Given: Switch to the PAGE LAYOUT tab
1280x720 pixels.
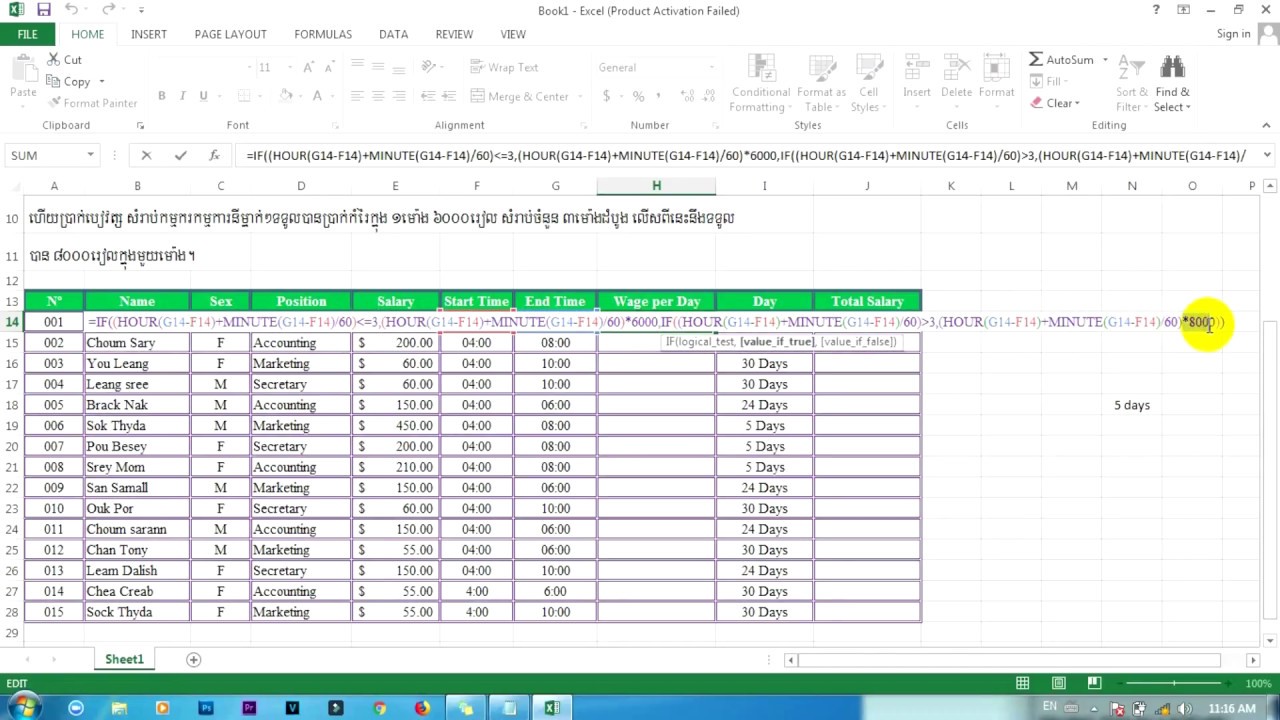Looking at the screenshot, I should (x=230, y=34).
